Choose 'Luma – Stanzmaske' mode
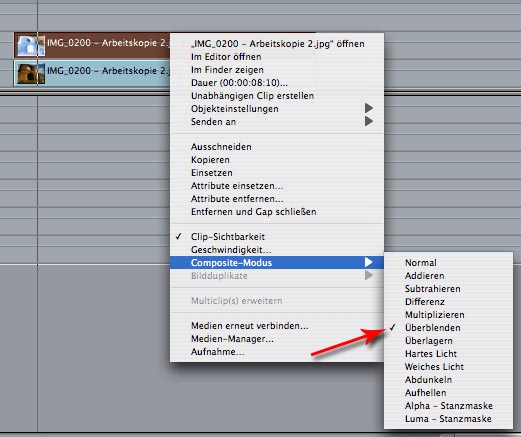521x437 pixels. point(448,419)
